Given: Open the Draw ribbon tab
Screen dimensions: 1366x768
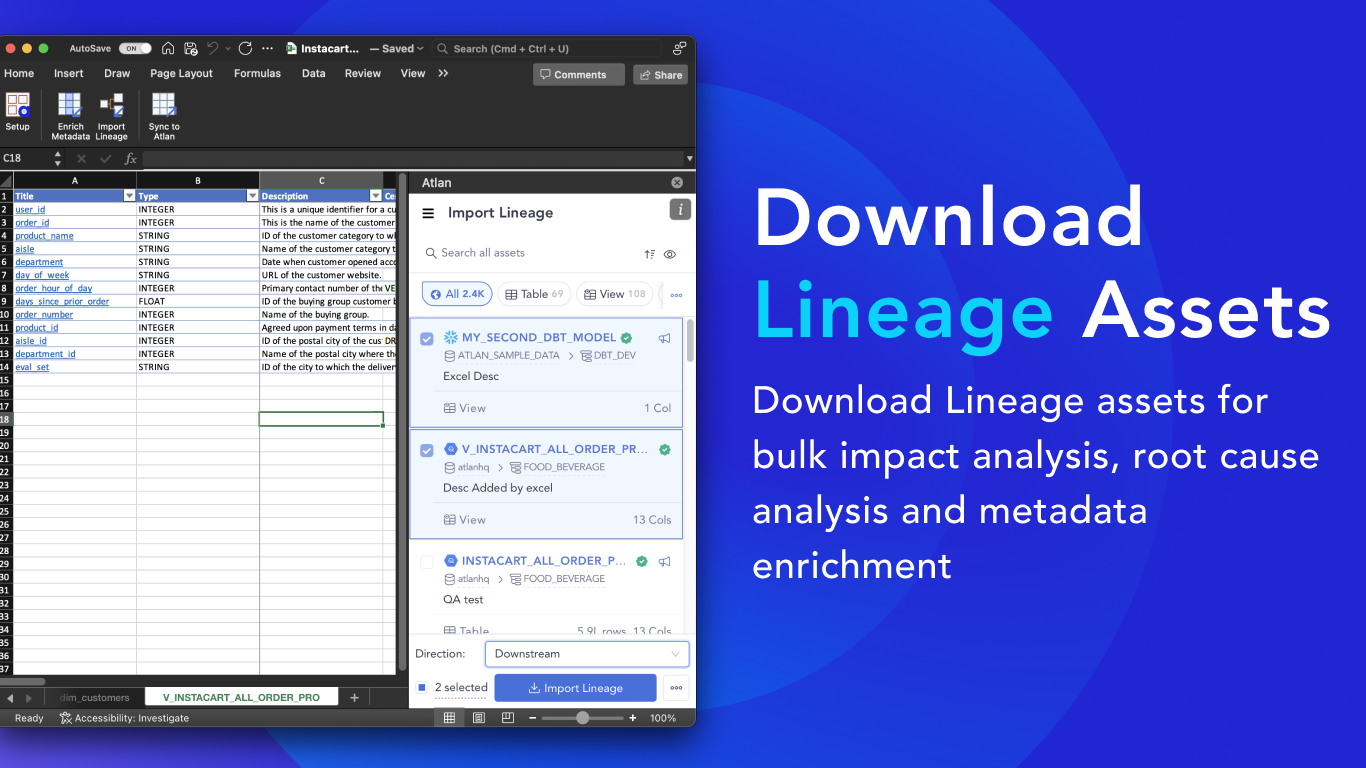Looking at the screenshot, I should (117, 73).
